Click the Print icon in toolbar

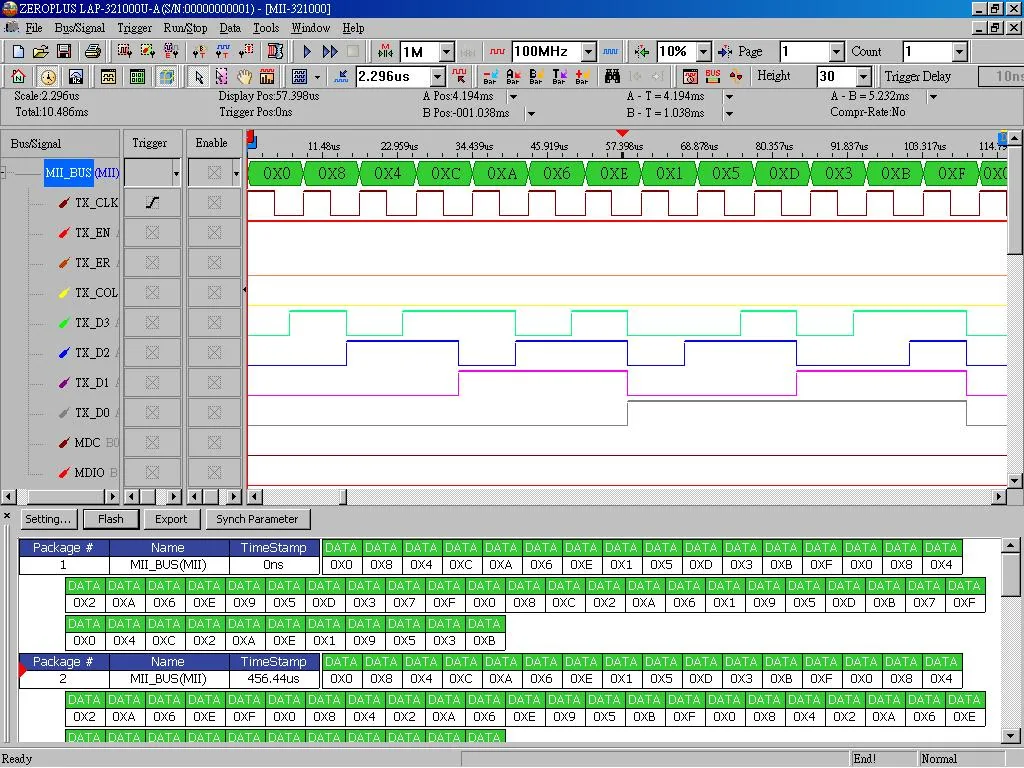click(x=93, y=51)
